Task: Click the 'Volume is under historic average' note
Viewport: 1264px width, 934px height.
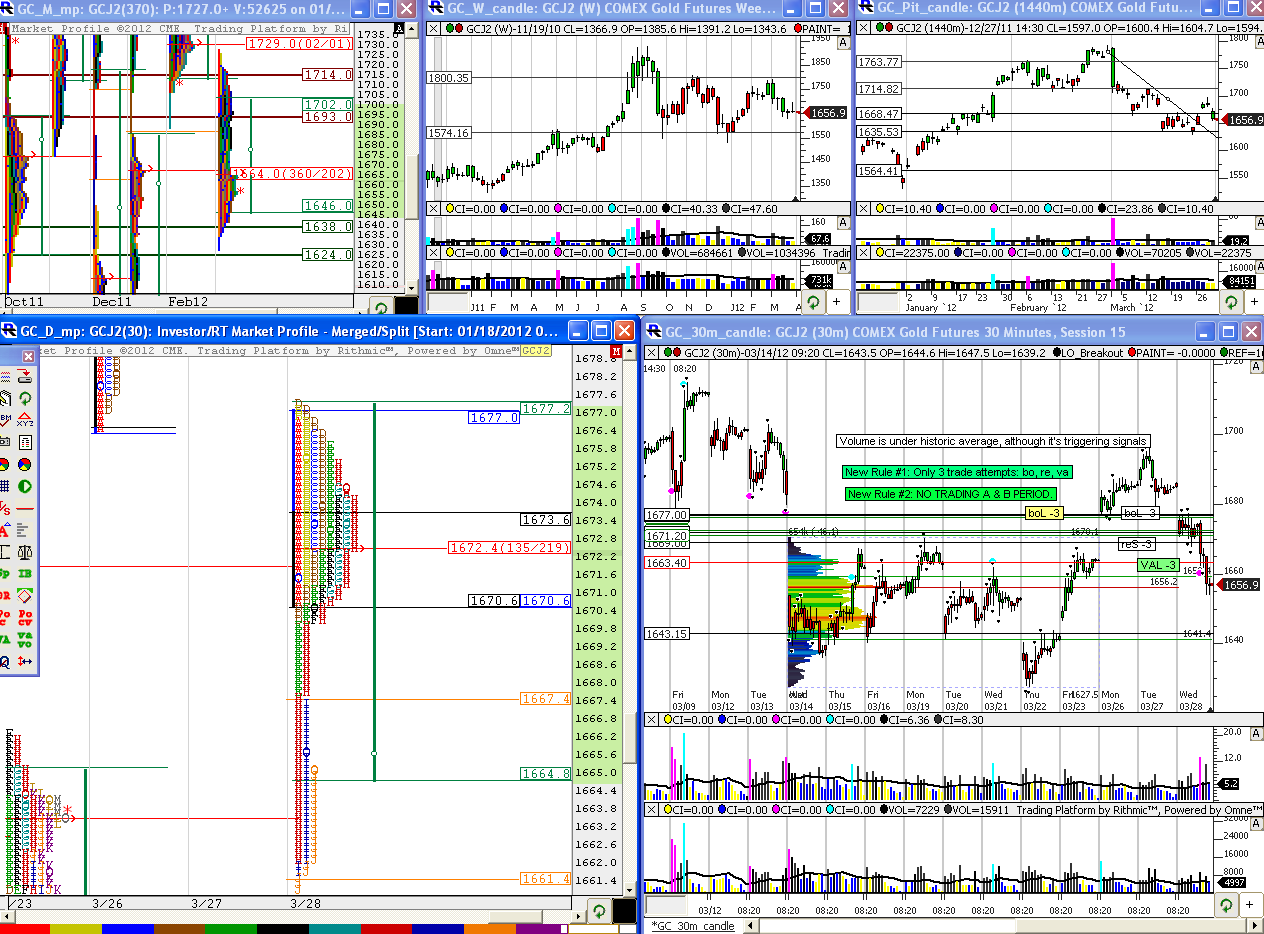Action: [x=993, y=441]
